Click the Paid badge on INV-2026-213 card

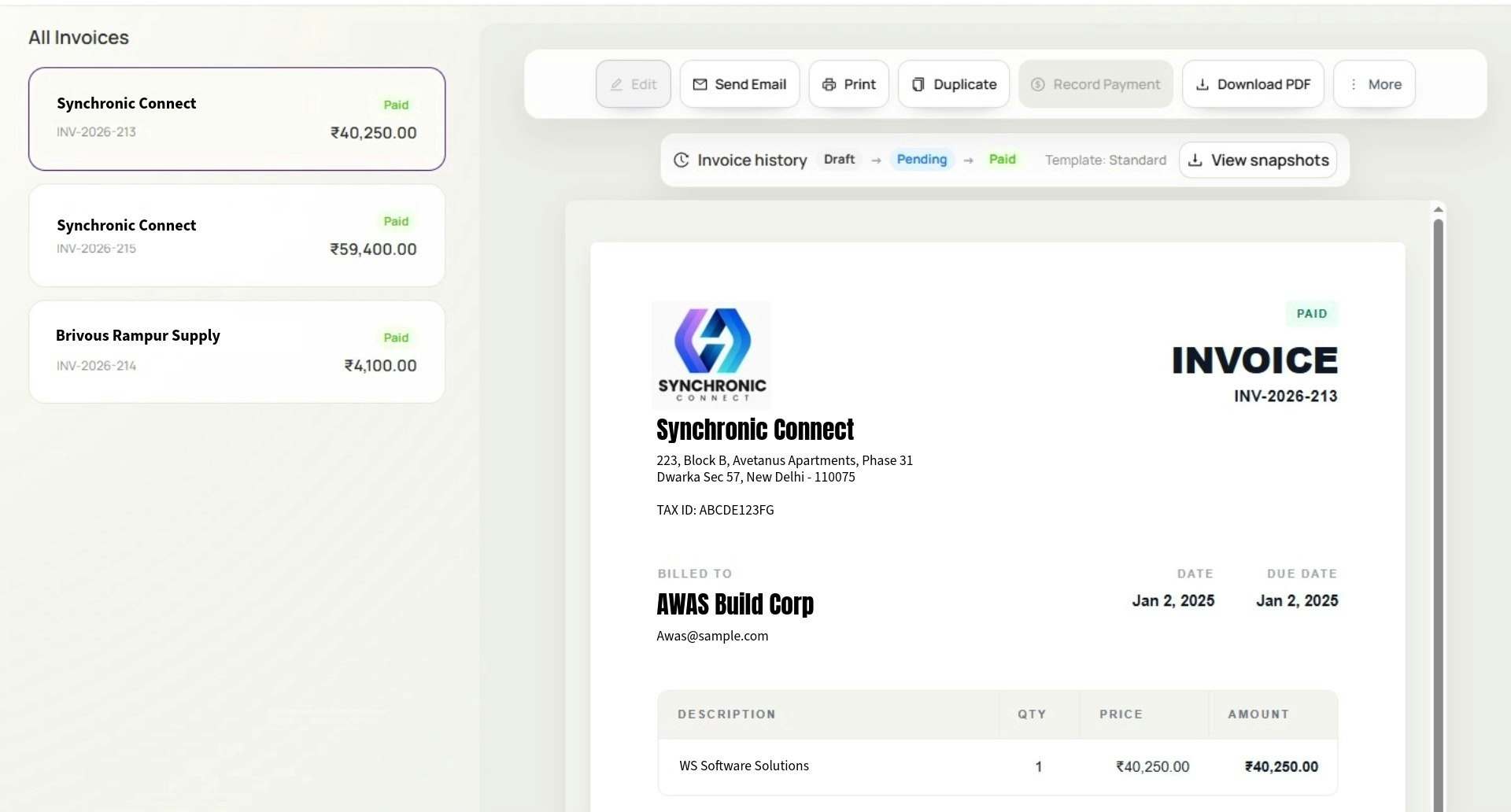point(396,105)
